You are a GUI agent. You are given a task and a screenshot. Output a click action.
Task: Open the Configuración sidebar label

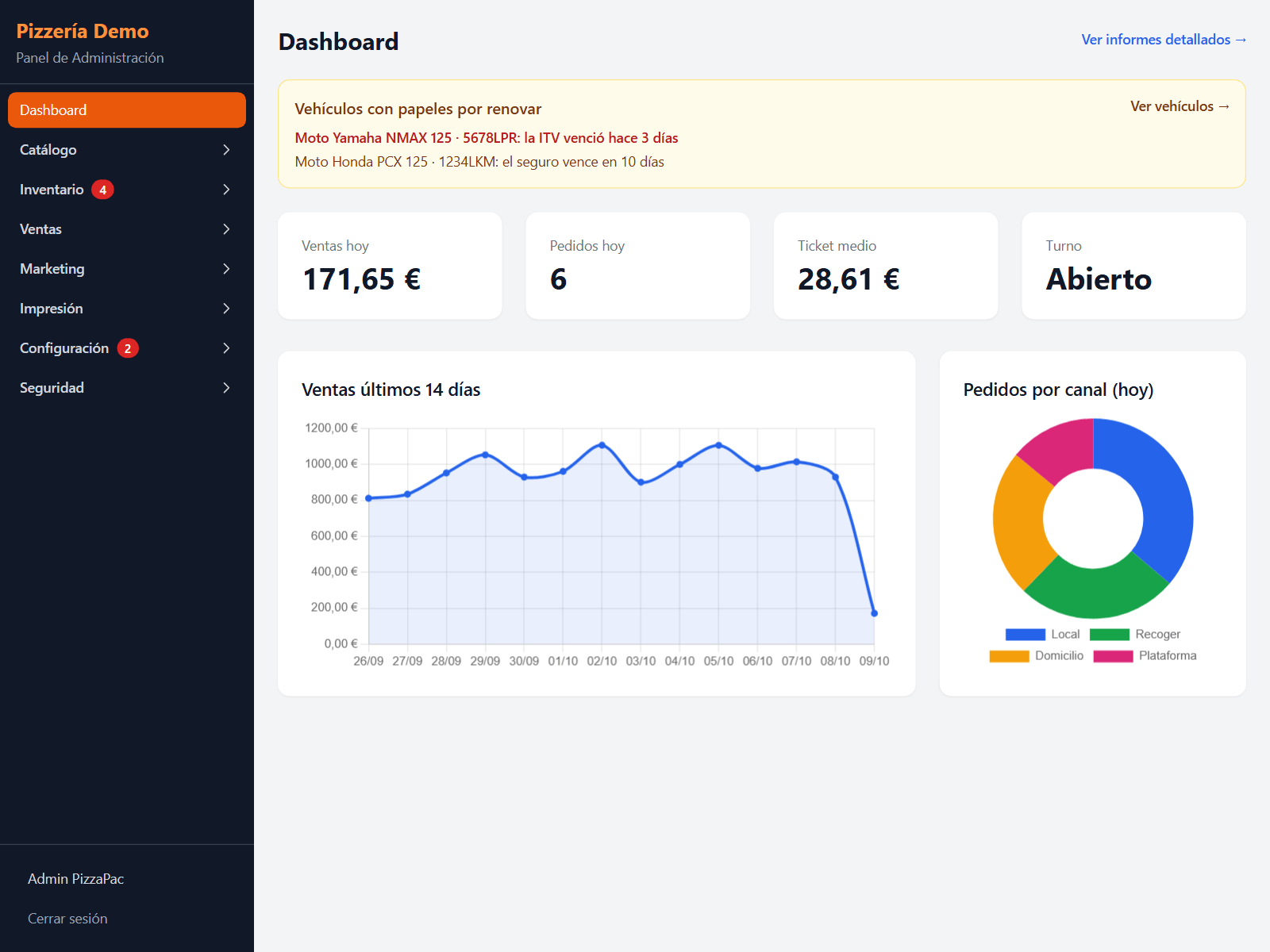point(64,348)
